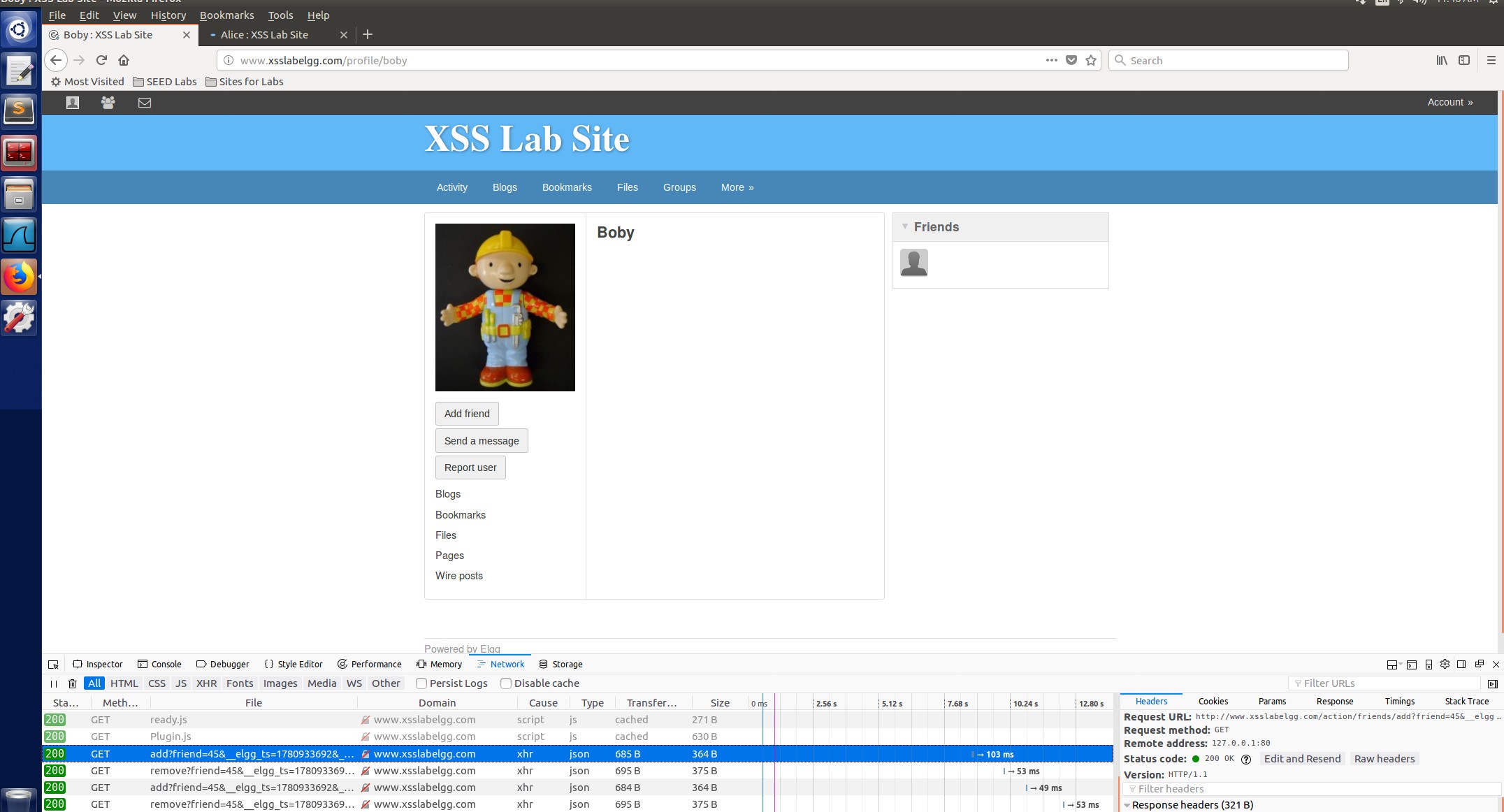Open a new browser tab

368,34
